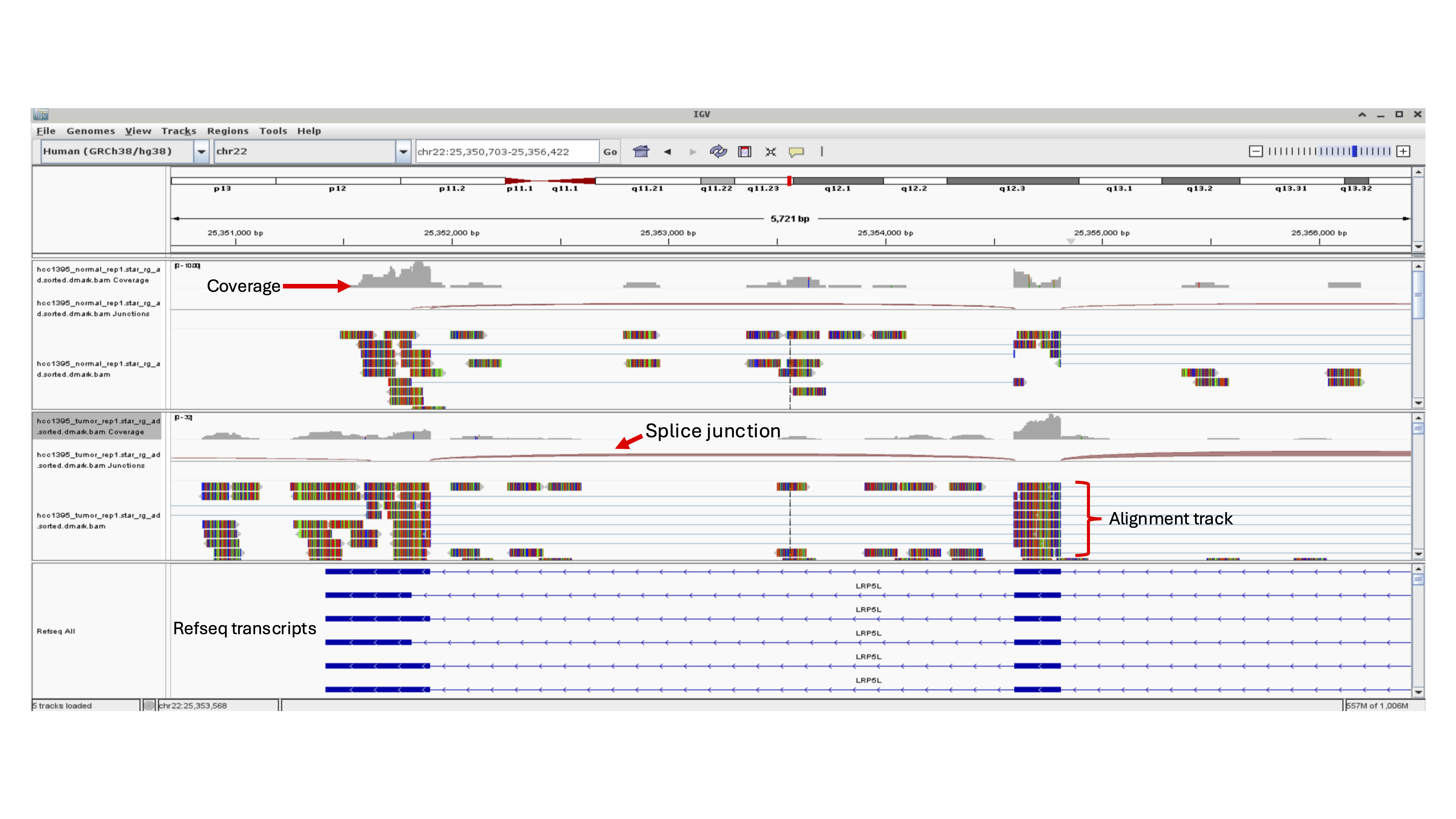Click the down arrow of ideogram panel scrollbar
This screenshot has width=1456, height=819.
click(1418, 247)
